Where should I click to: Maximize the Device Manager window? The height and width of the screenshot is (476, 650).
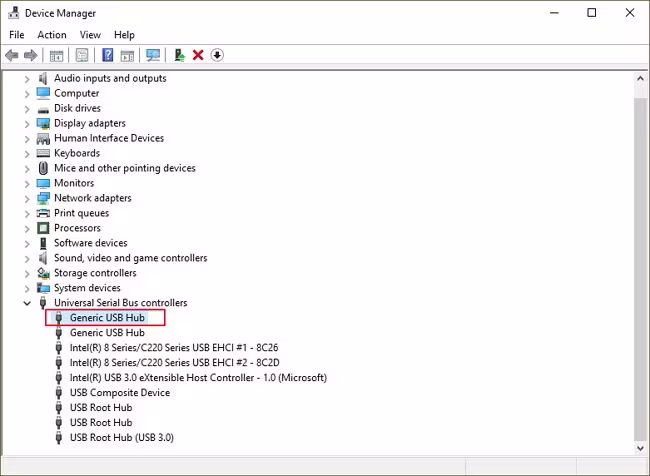(x=592, y=13)
